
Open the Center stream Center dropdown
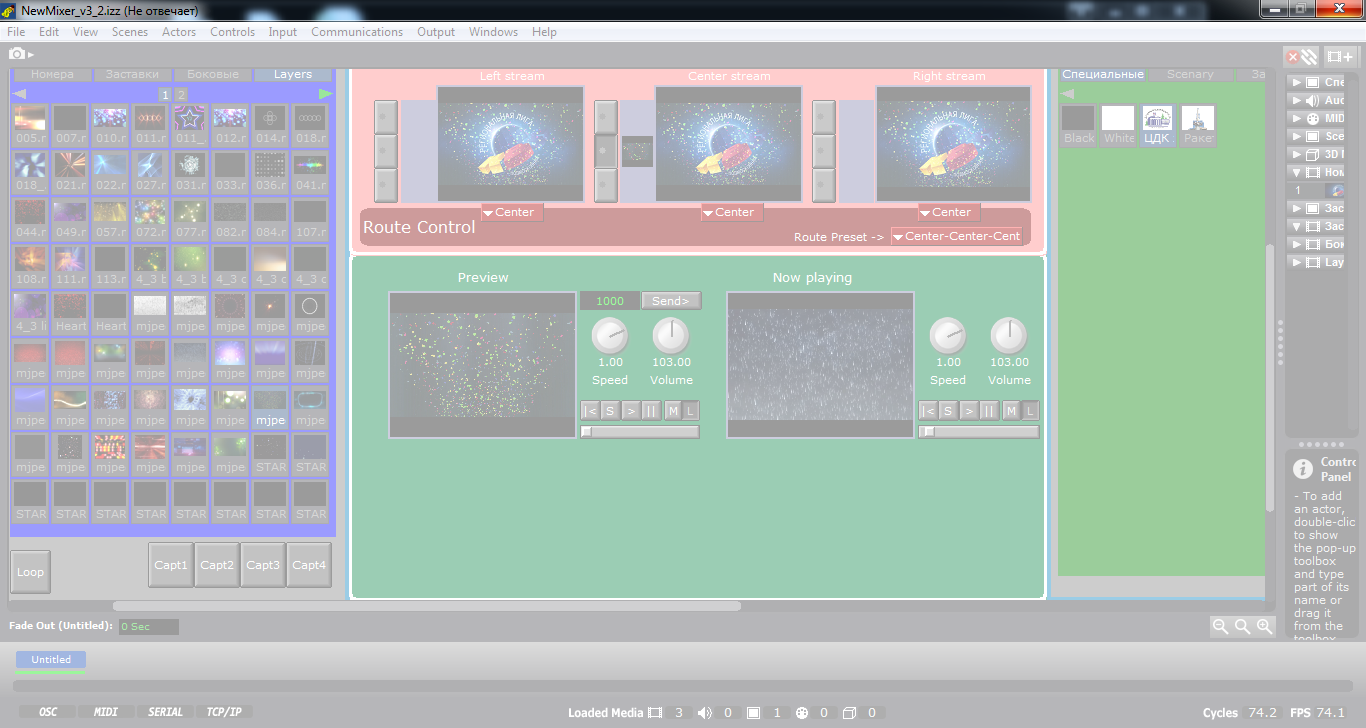pyautogui.click(x=732, y=212)
